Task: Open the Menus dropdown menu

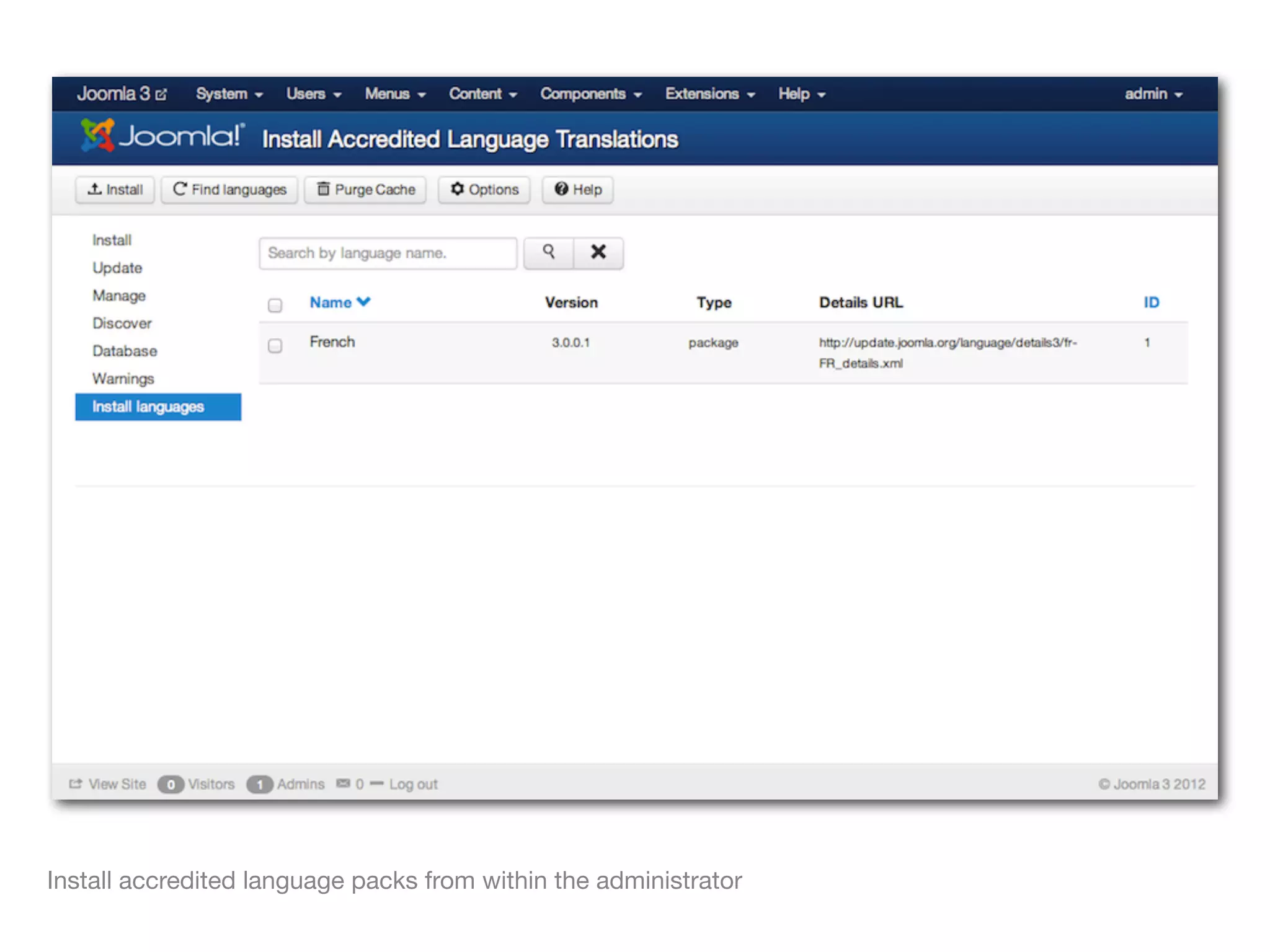Action: click(x=395, y=94)
